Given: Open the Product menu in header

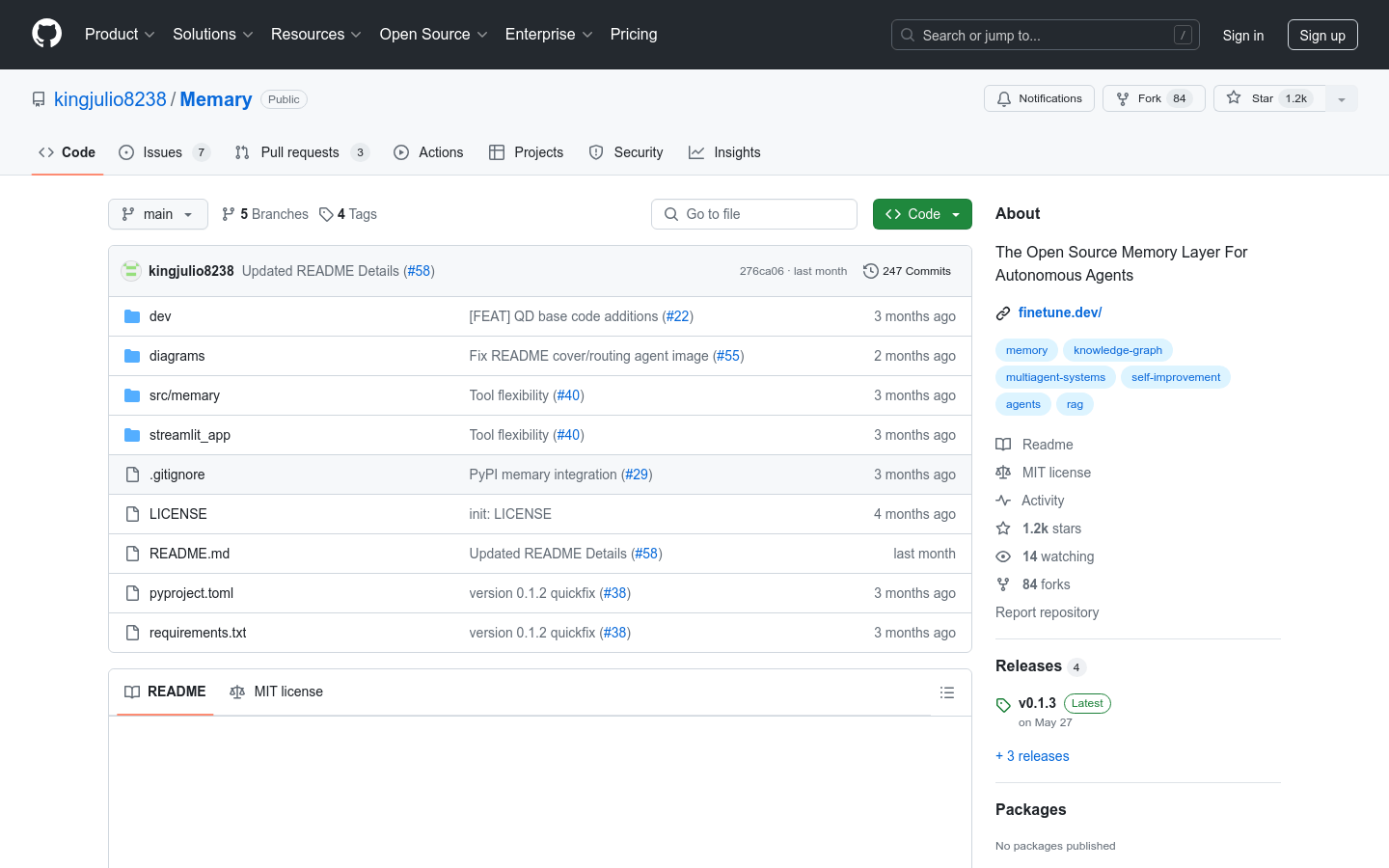Looking at the screenshot, I should pyautogui.click(x=120, y=34).
